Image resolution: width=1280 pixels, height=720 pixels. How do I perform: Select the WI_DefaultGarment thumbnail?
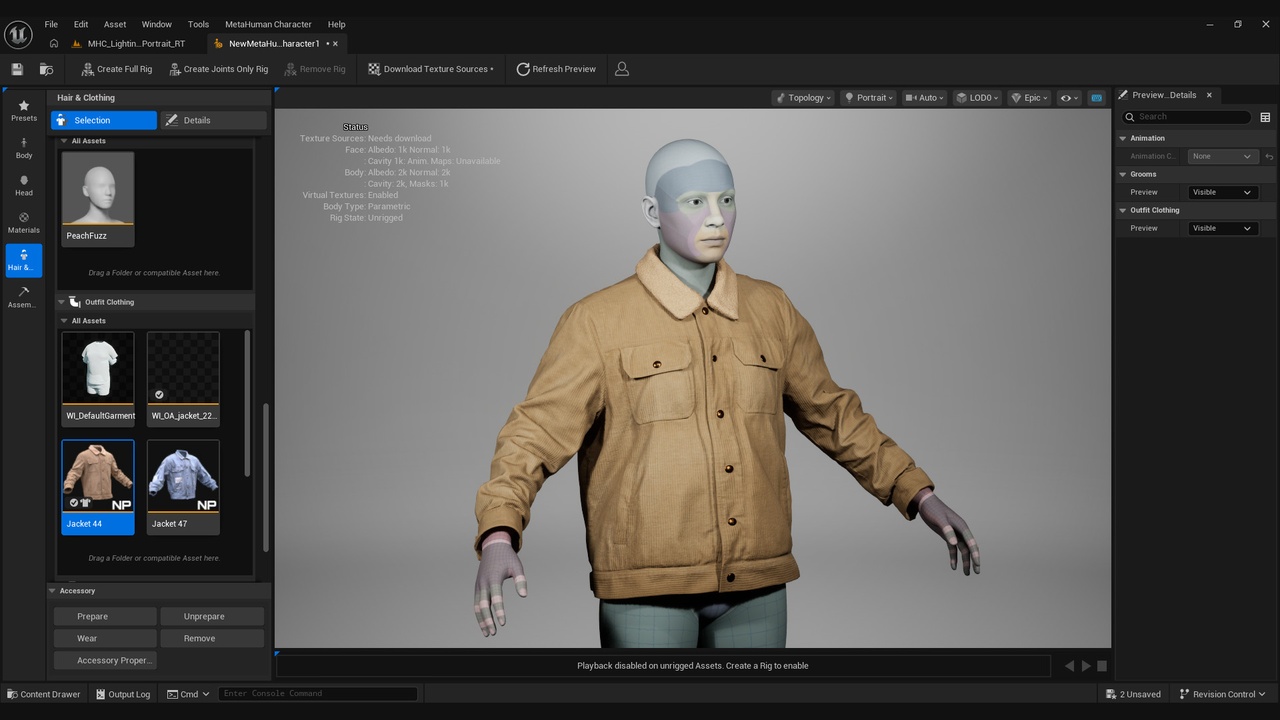(98, 378)
